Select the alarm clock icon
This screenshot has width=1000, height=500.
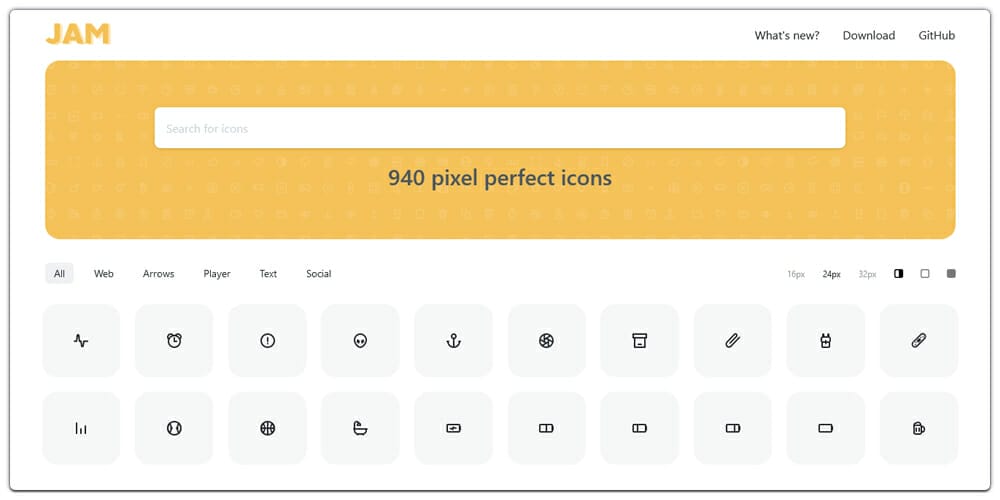(x=174, y=341)
